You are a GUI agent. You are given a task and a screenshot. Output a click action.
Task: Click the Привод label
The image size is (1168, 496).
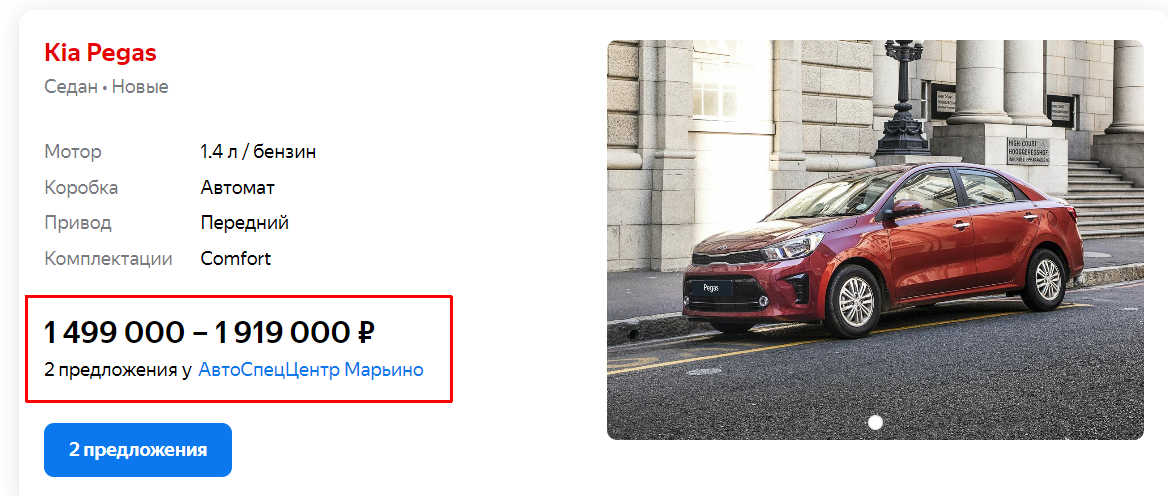pyautogui.click(x=78, y=223)
